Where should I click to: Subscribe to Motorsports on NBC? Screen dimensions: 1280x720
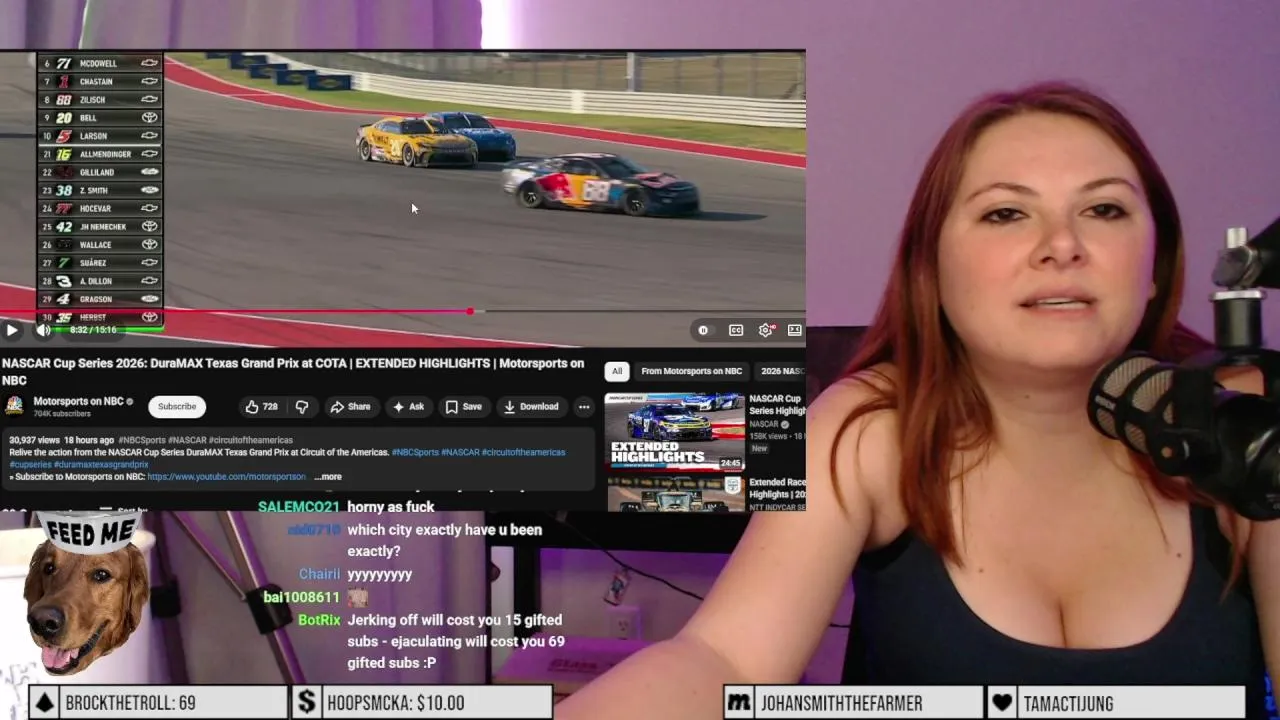(x=177, y=406)
